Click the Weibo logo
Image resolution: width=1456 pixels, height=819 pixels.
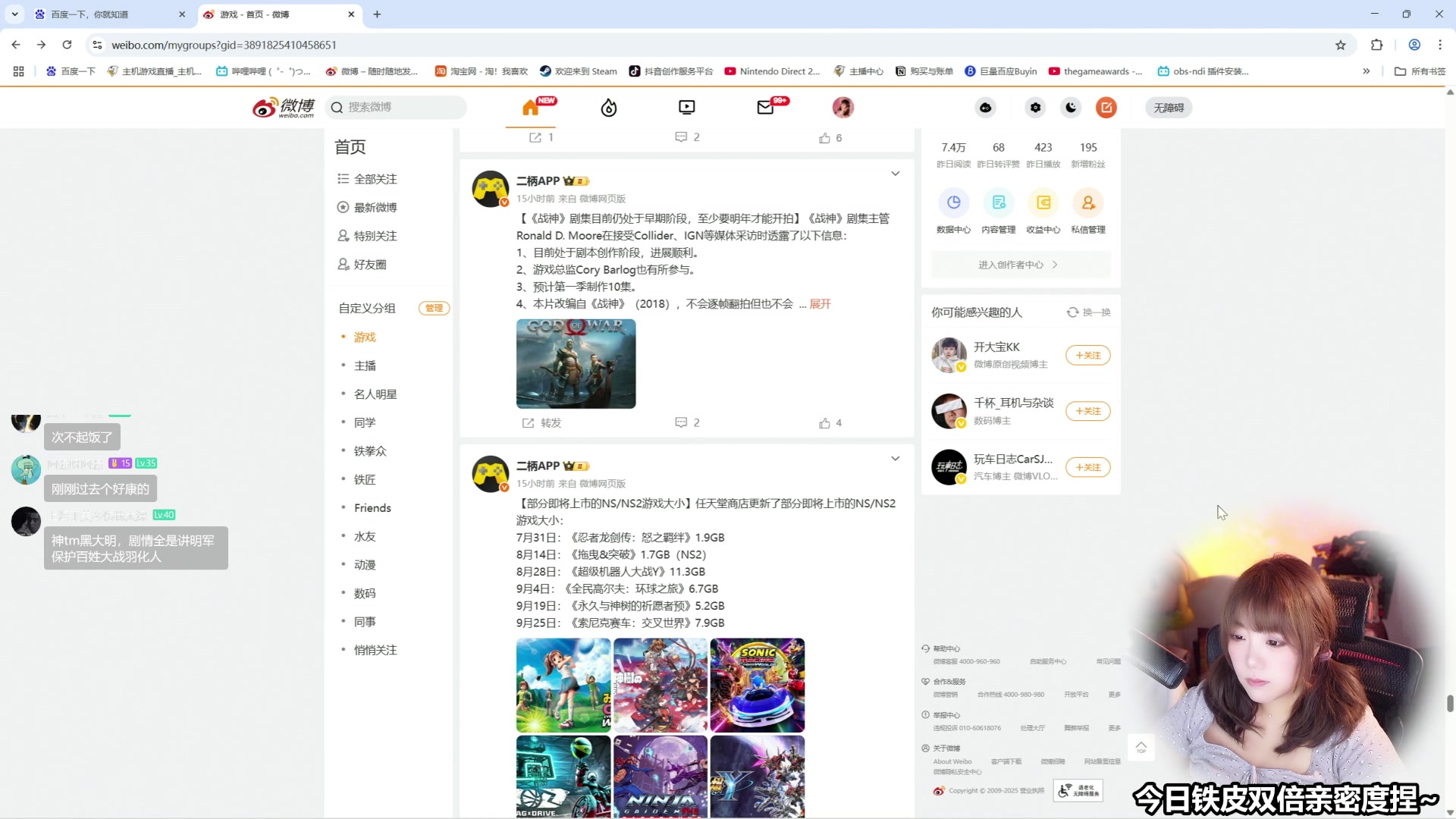click(x=284, y=108)
